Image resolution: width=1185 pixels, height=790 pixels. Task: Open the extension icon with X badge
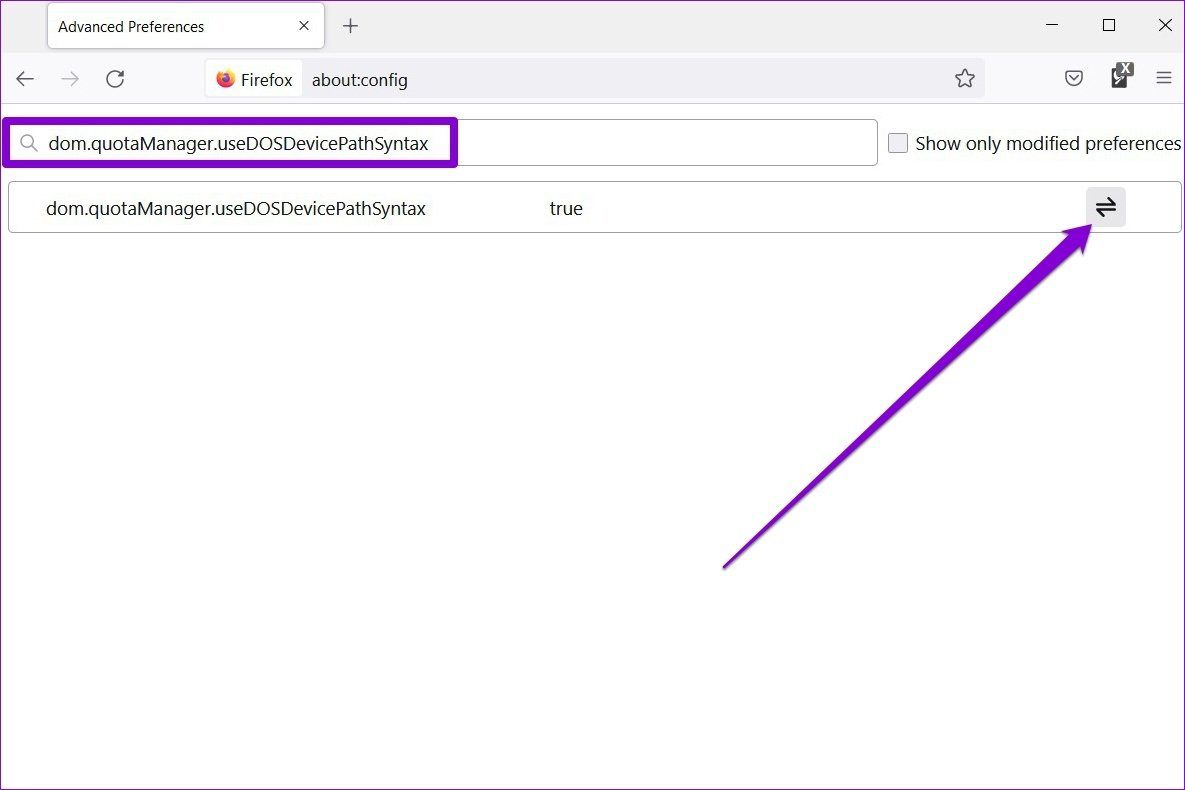click(1121, 76)
